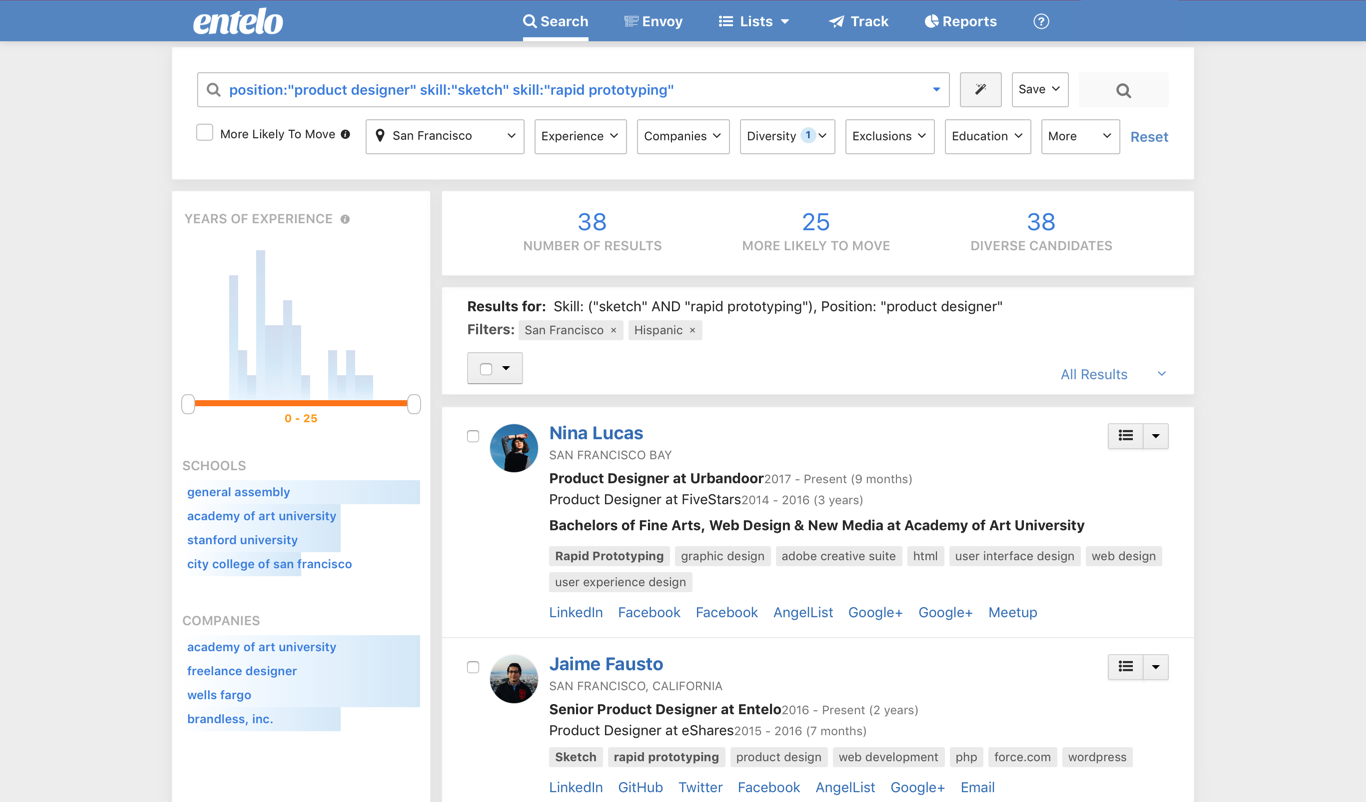The height and width of the screenshot is (802, 1366).
Task: Open Nina Lucas's LinkedIn link
Action: 575,612
